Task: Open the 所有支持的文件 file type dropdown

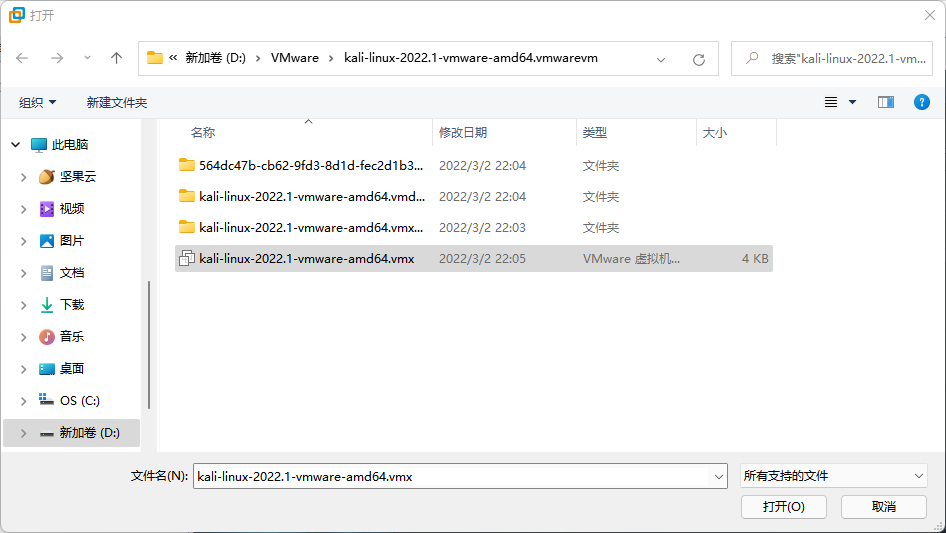Action: click(833, 476)
